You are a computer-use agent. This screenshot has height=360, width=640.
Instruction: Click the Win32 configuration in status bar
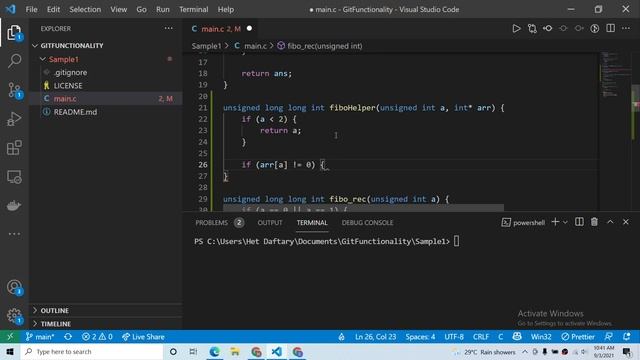(541, 337)
